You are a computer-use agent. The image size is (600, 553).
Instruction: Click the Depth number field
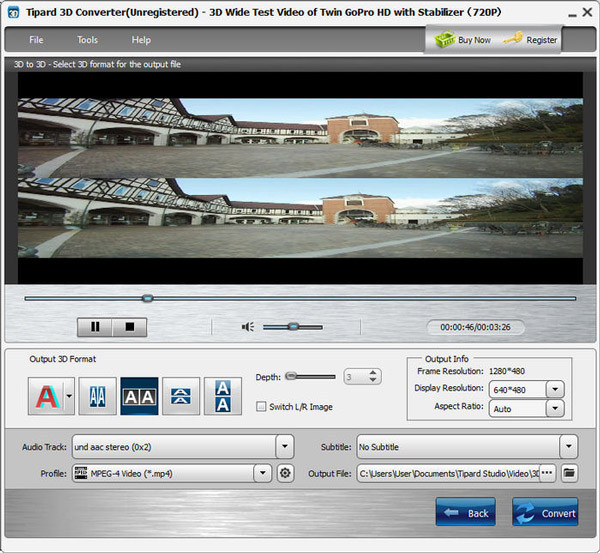point(356,377)
